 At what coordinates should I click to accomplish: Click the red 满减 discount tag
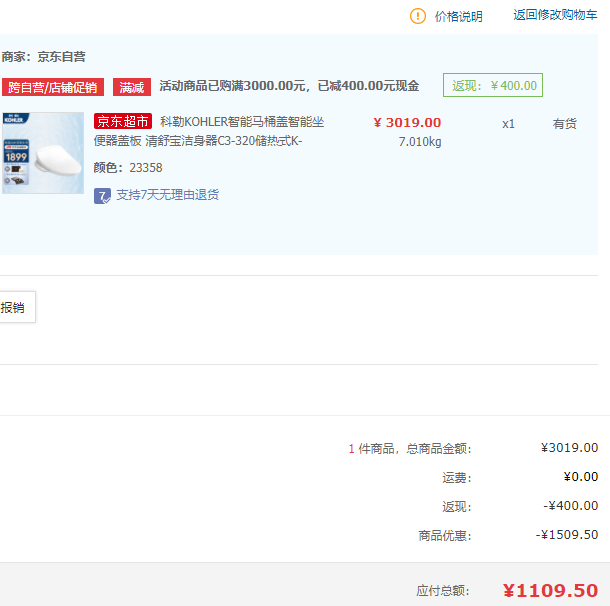(132, 87)
